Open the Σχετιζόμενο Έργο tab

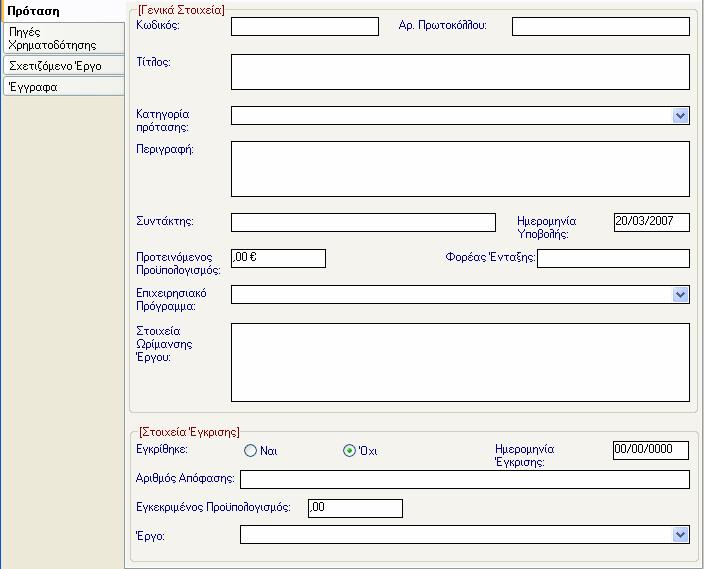64,66
